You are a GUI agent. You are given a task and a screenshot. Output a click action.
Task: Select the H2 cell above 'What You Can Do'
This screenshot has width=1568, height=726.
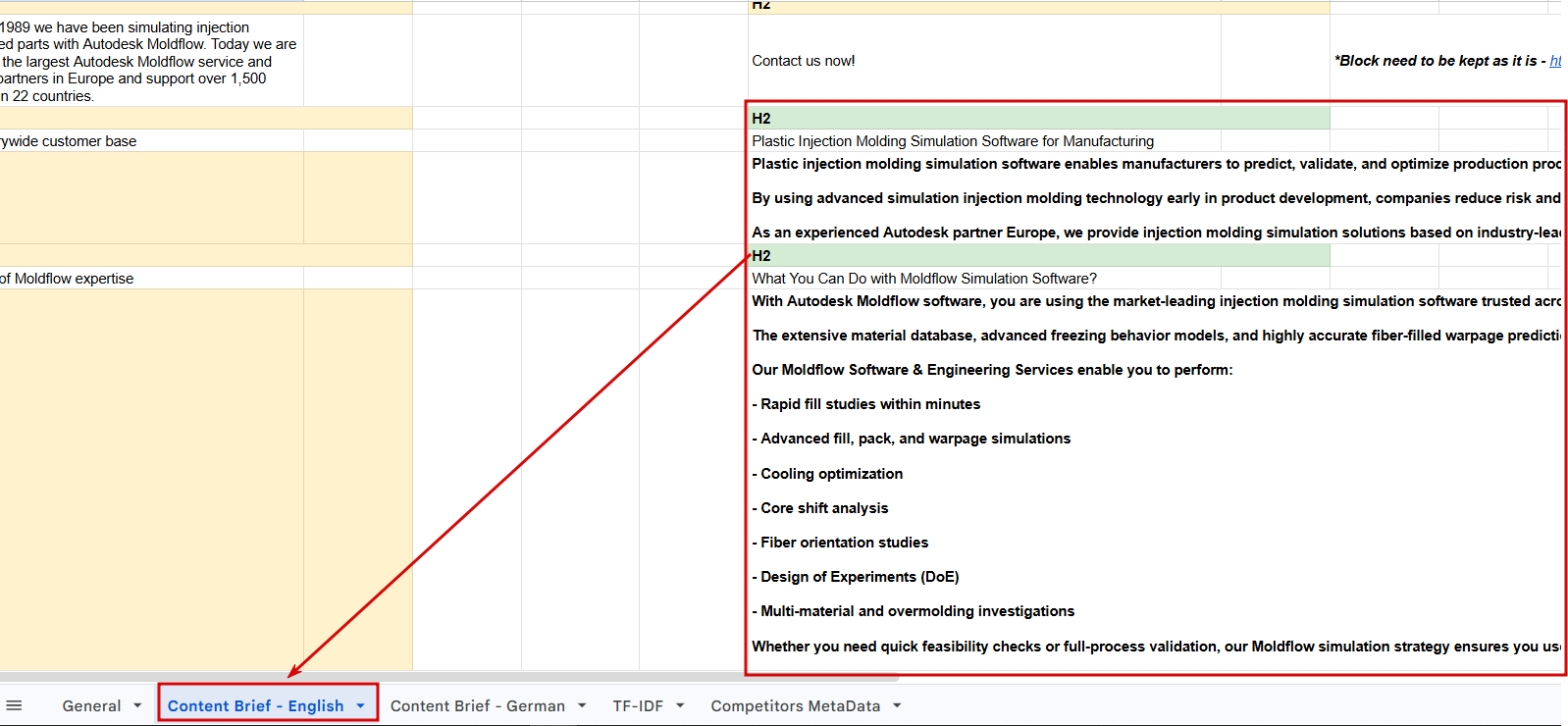pyautogui.click(x=1038, y=255)
